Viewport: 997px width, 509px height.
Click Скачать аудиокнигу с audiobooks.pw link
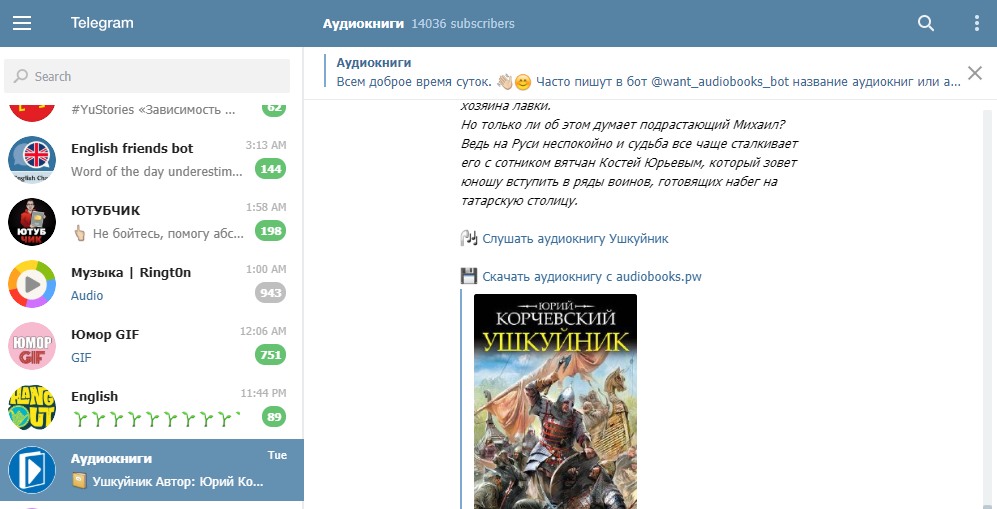click(x=591, y=277)
